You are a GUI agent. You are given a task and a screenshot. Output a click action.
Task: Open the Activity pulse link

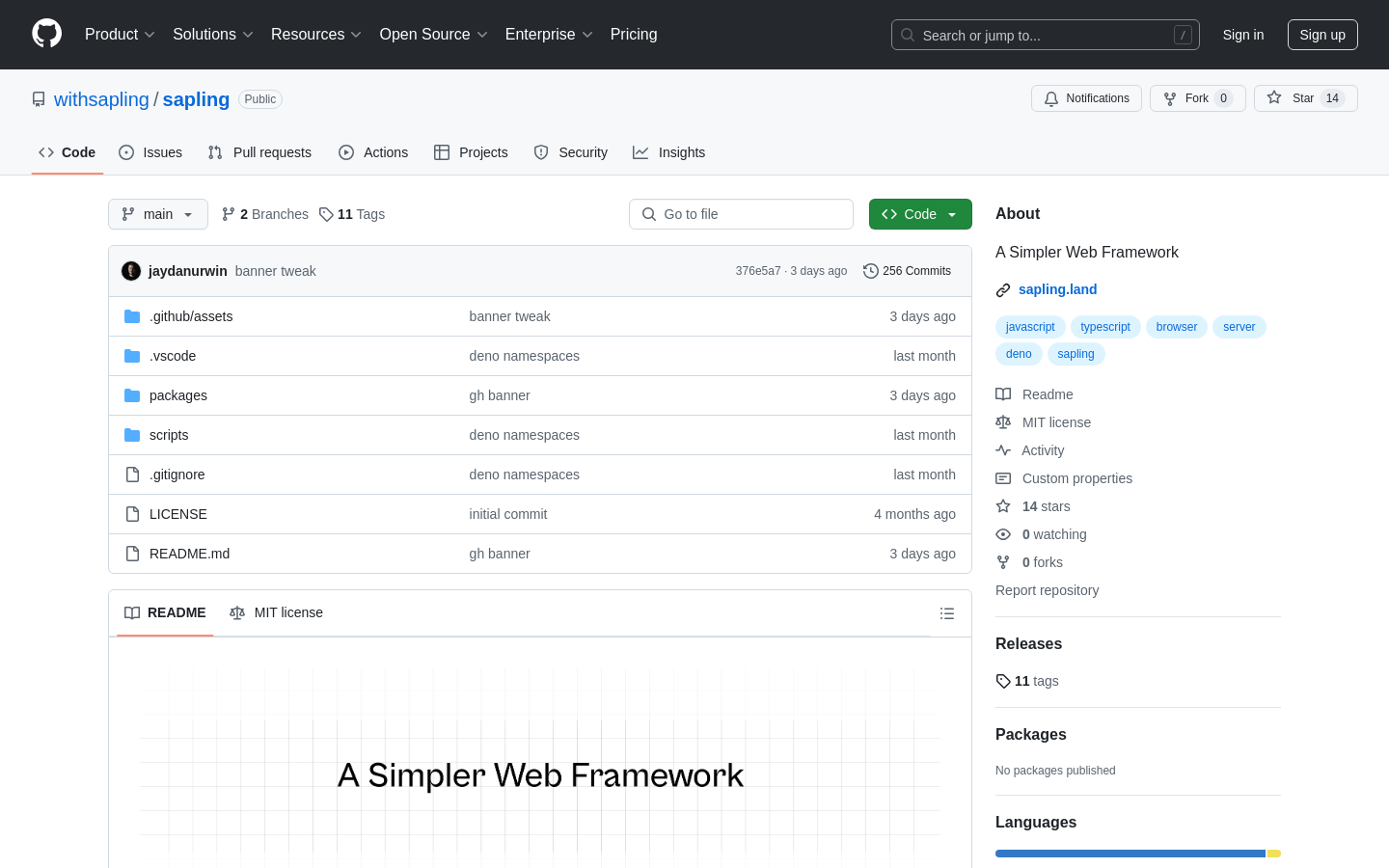click(1030, 450)
